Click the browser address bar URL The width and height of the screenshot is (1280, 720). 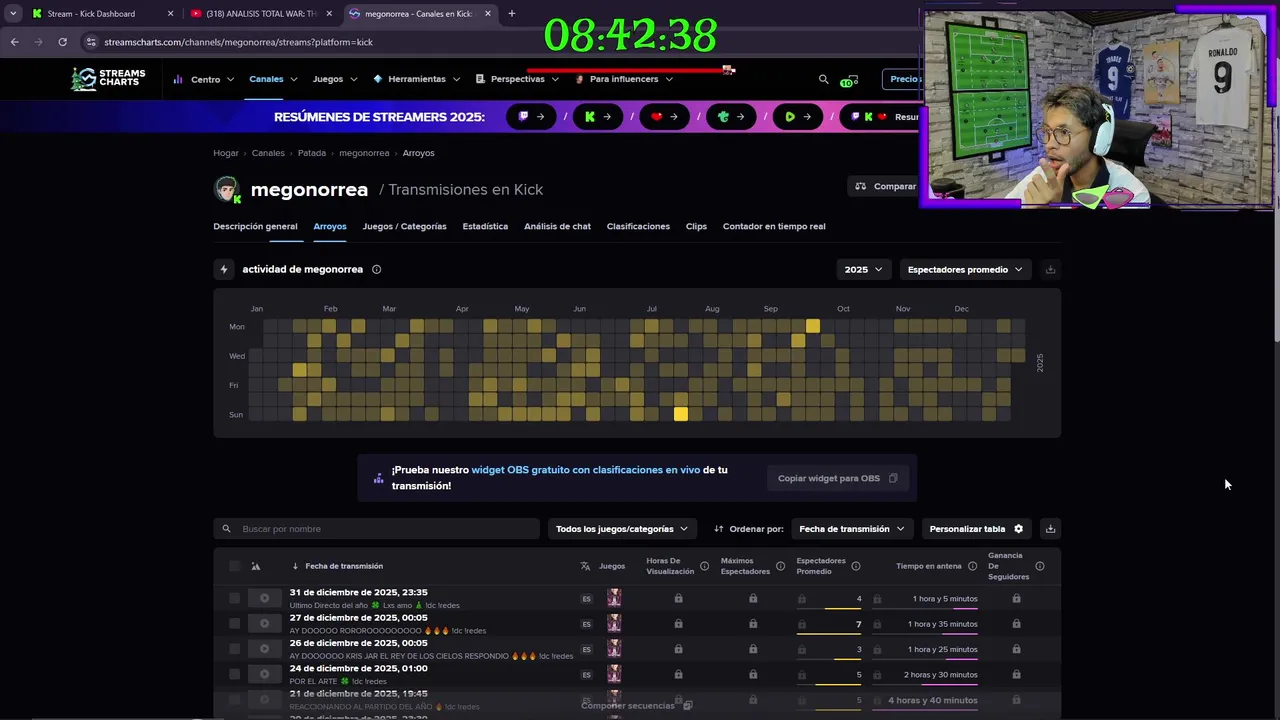[x=238, y=42]
